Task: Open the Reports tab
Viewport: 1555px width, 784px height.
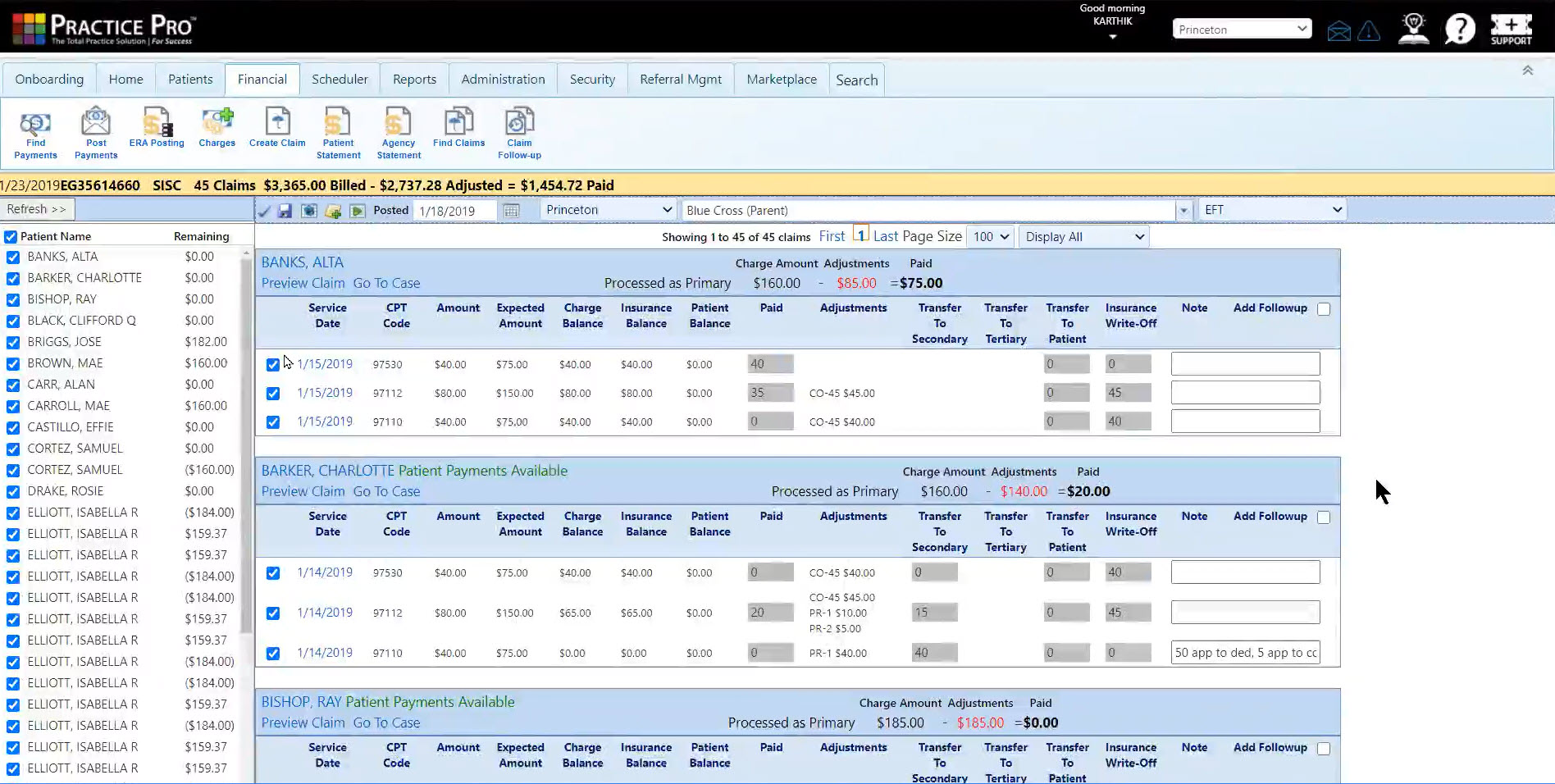Action: pyautogui.click(x=414, y=80)
